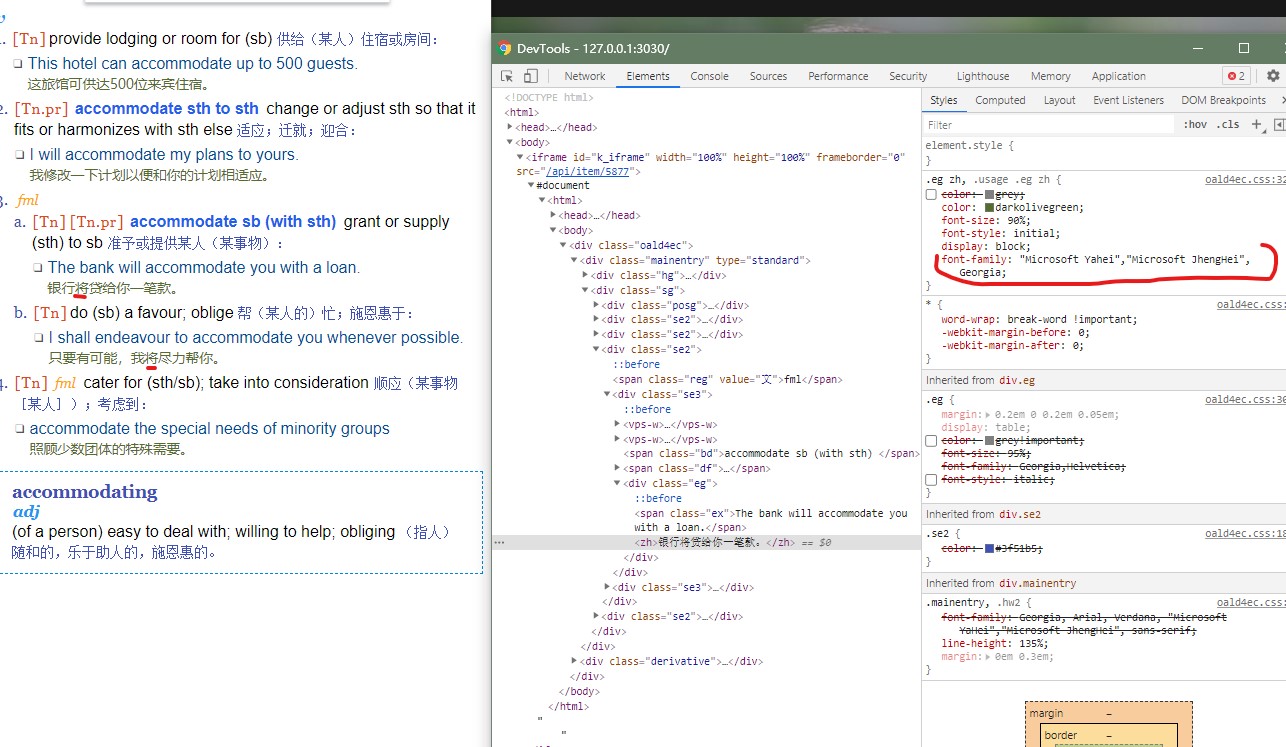Image resolution: width=1286 pixels, height=747 pixels.
Task: Open the Application tab
Action: pyautogui.click(x=1119, y=76)
